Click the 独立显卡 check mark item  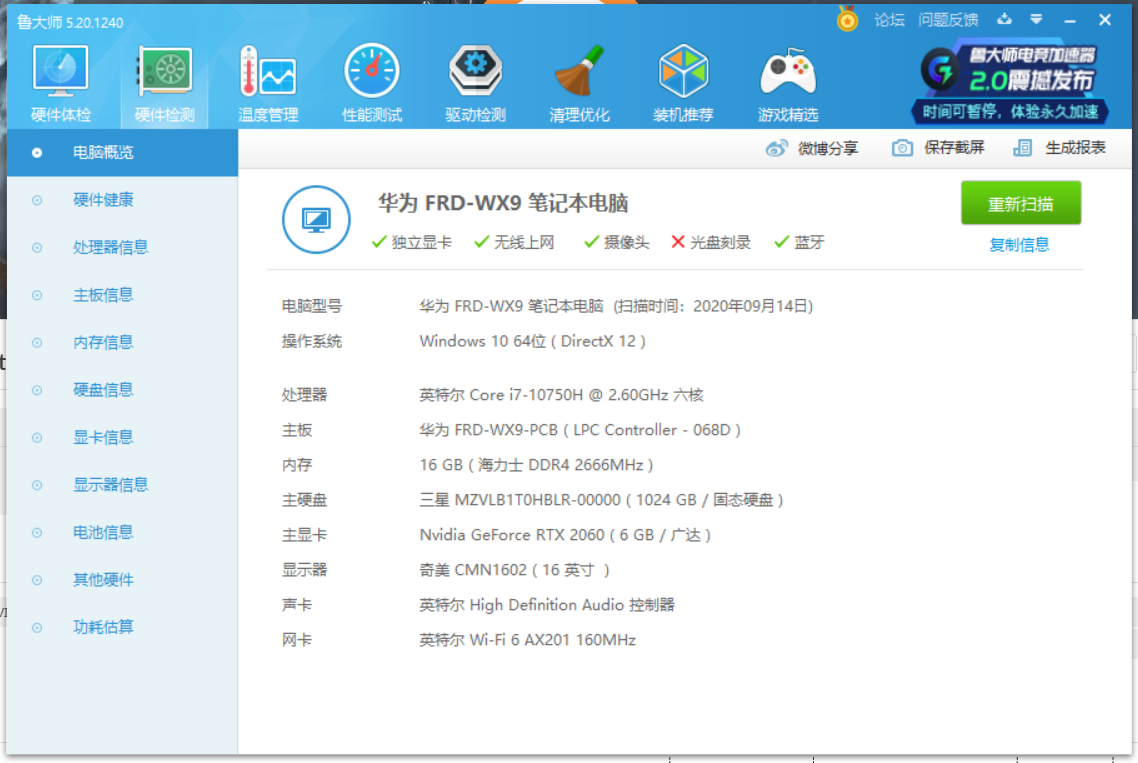pyautogui.click(x=412, y=242)
